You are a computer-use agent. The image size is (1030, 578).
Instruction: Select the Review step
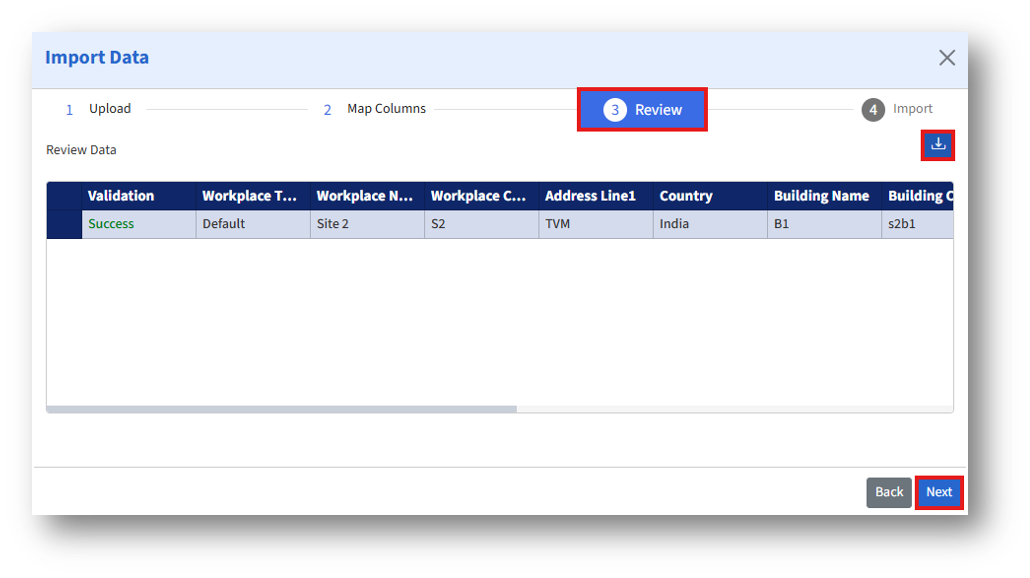click(642, 110)
